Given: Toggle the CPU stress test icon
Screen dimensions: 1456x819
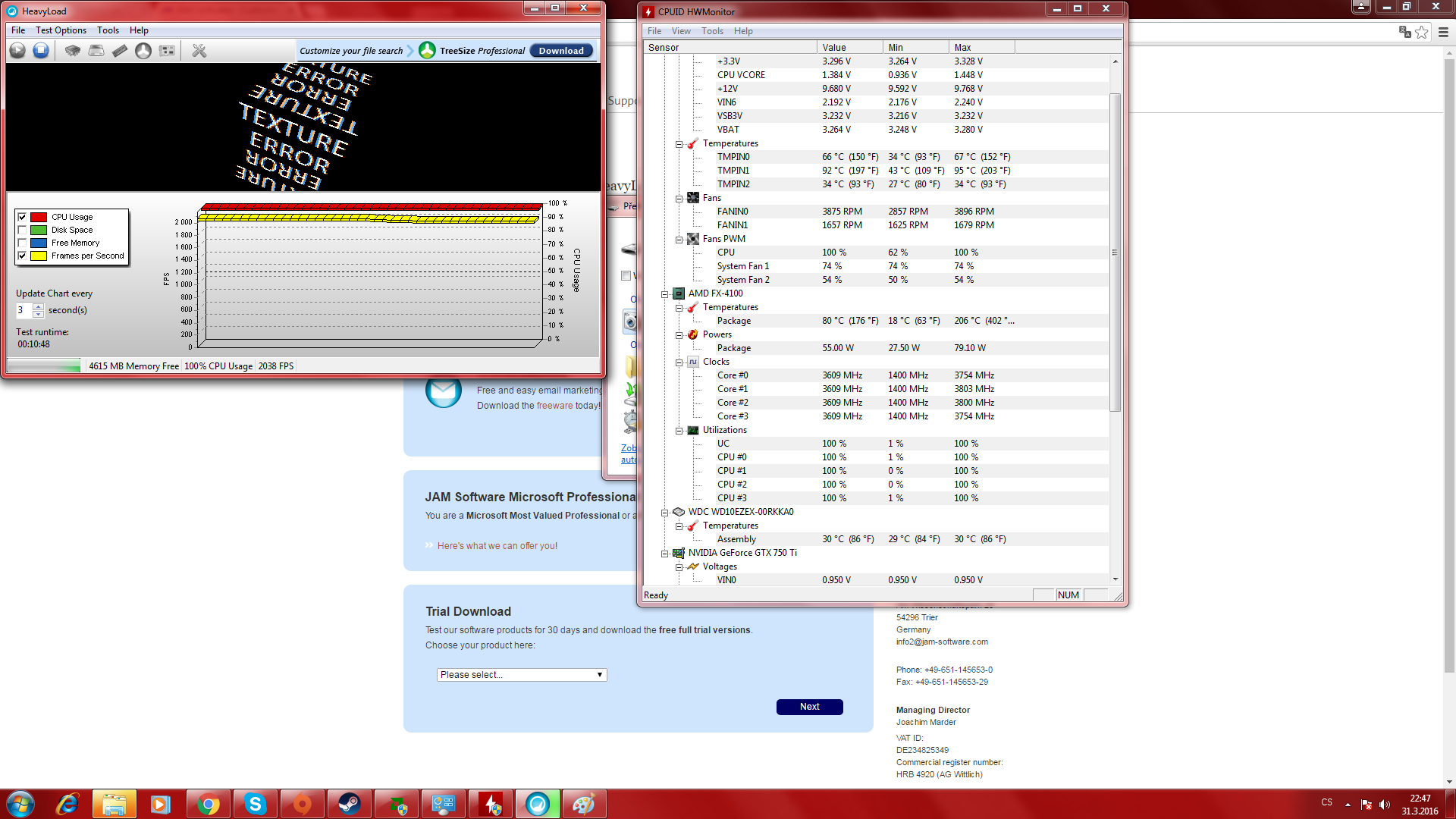Looking at the screenshot, I should tap(73, 50).
